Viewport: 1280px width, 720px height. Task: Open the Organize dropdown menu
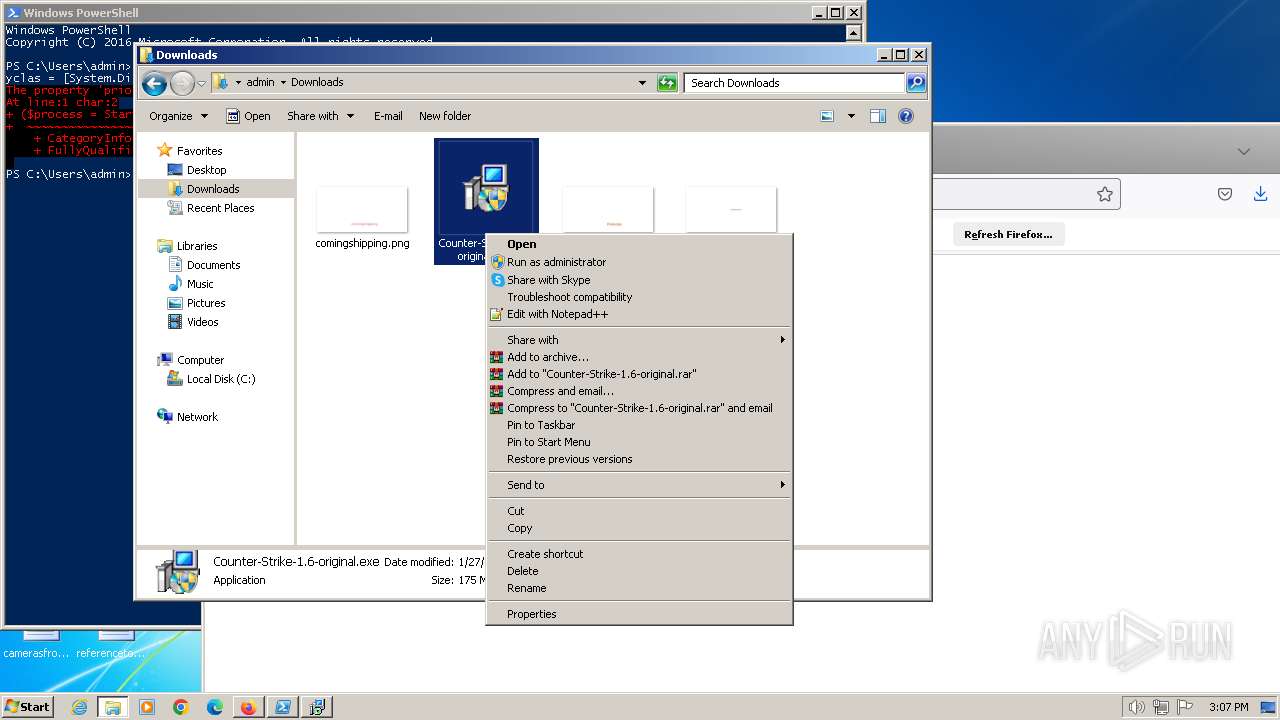pos(179,116)
